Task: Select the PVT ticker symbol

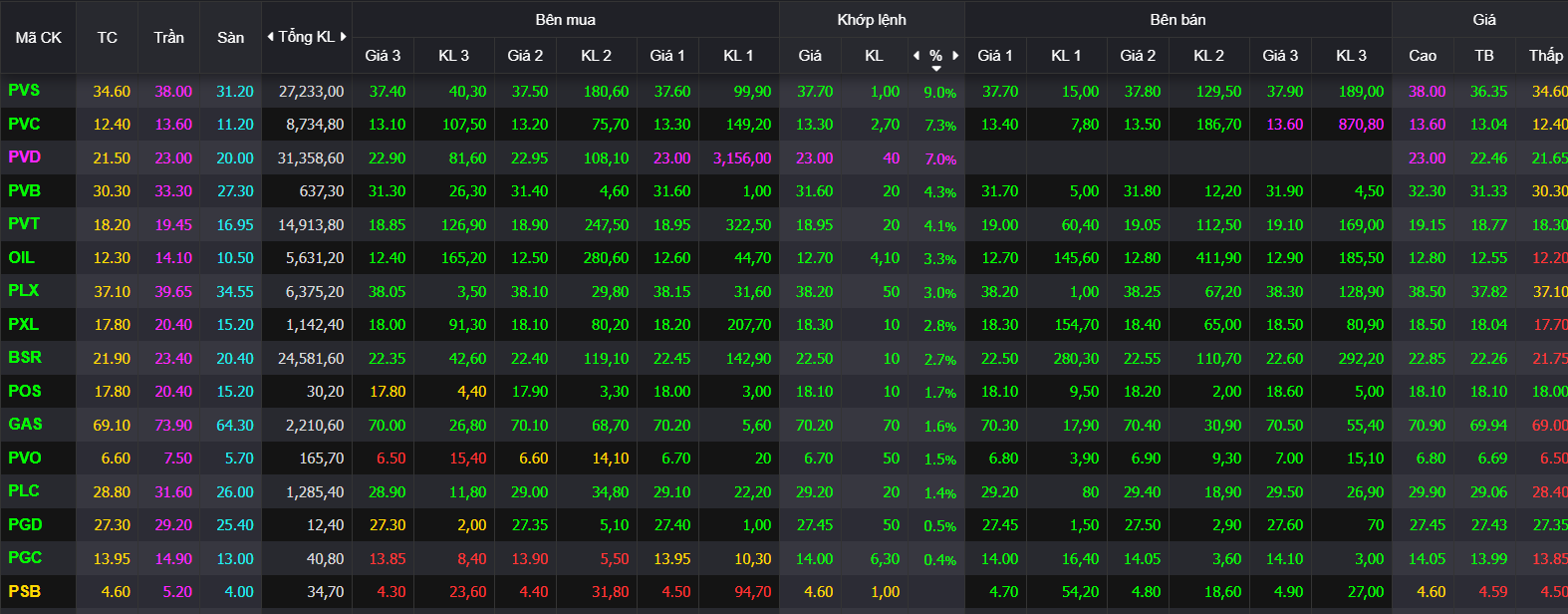Action: (x=24, y=224)
